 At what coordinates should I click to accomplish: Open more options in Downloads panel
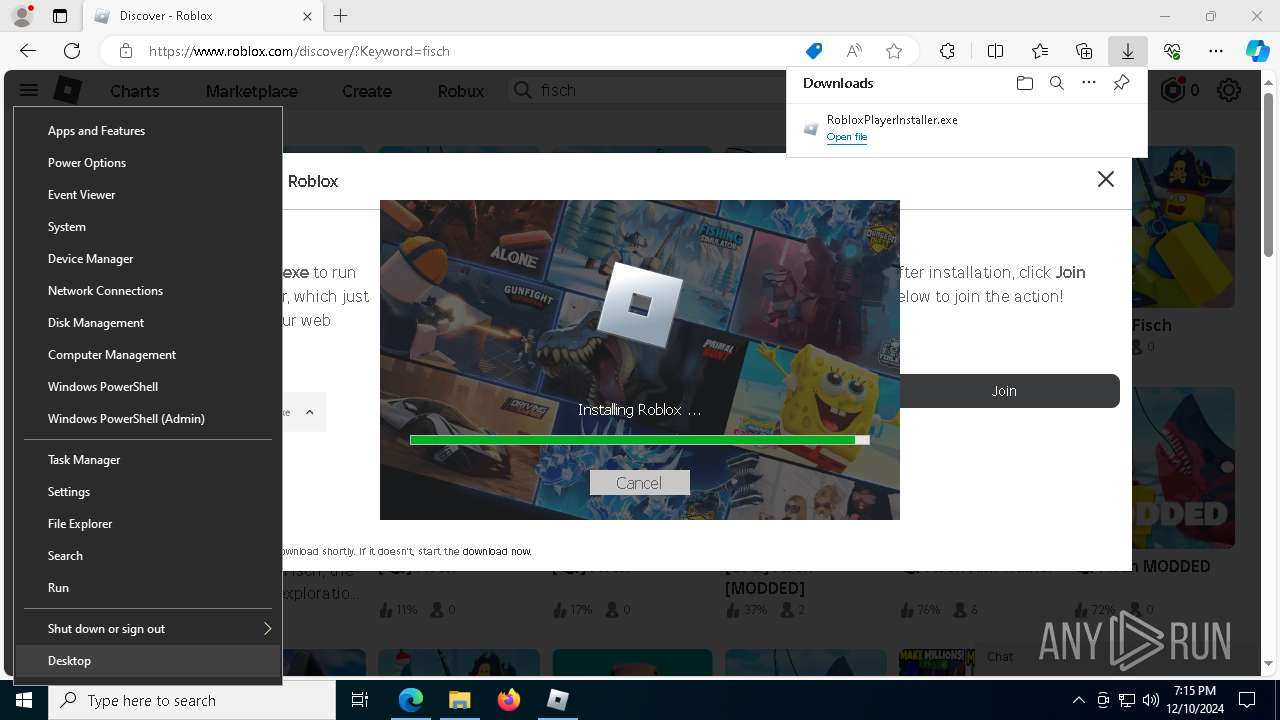(x=1089, y=83)
